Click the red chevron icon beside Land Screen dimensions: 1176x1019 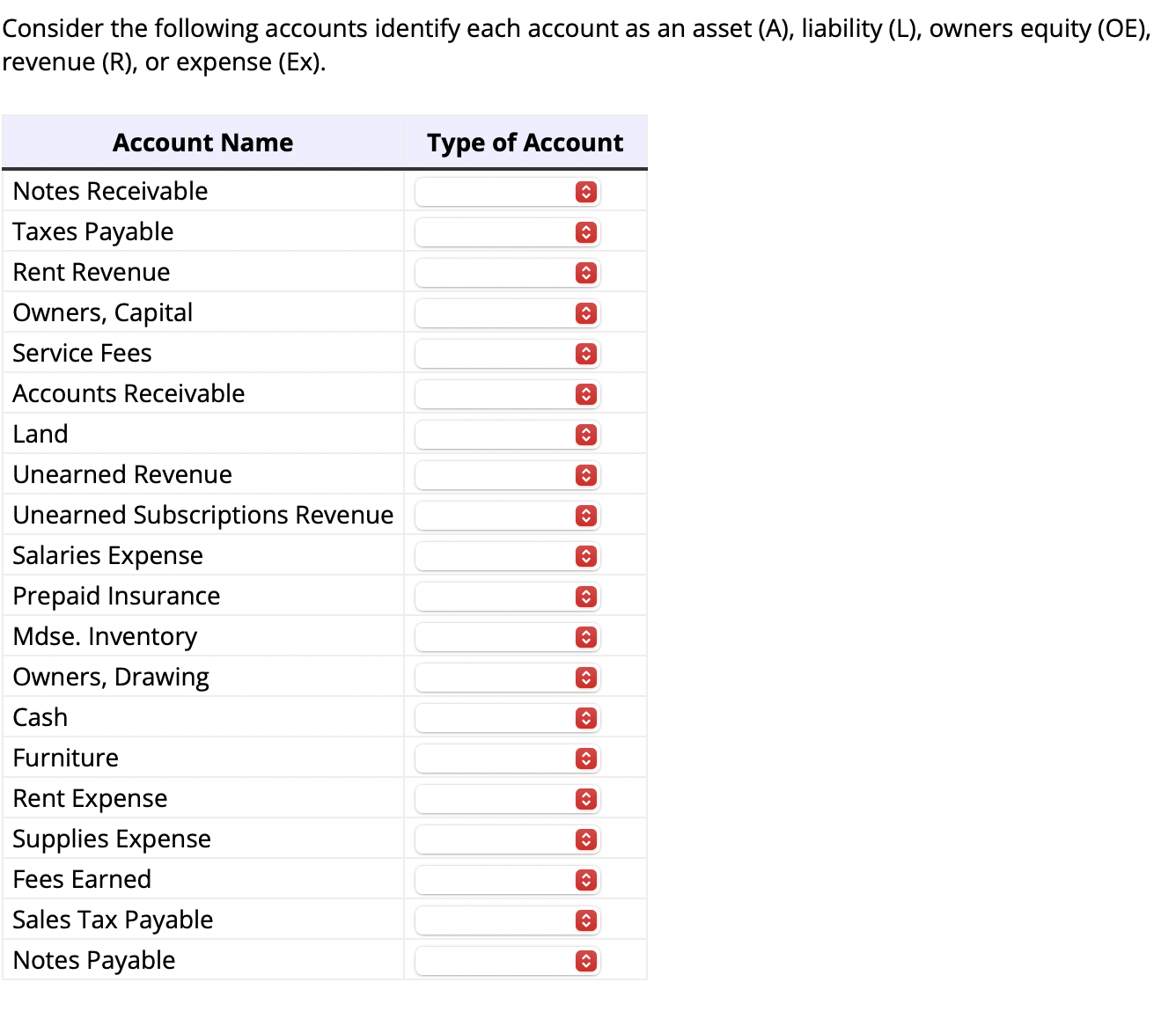point(586,434)
